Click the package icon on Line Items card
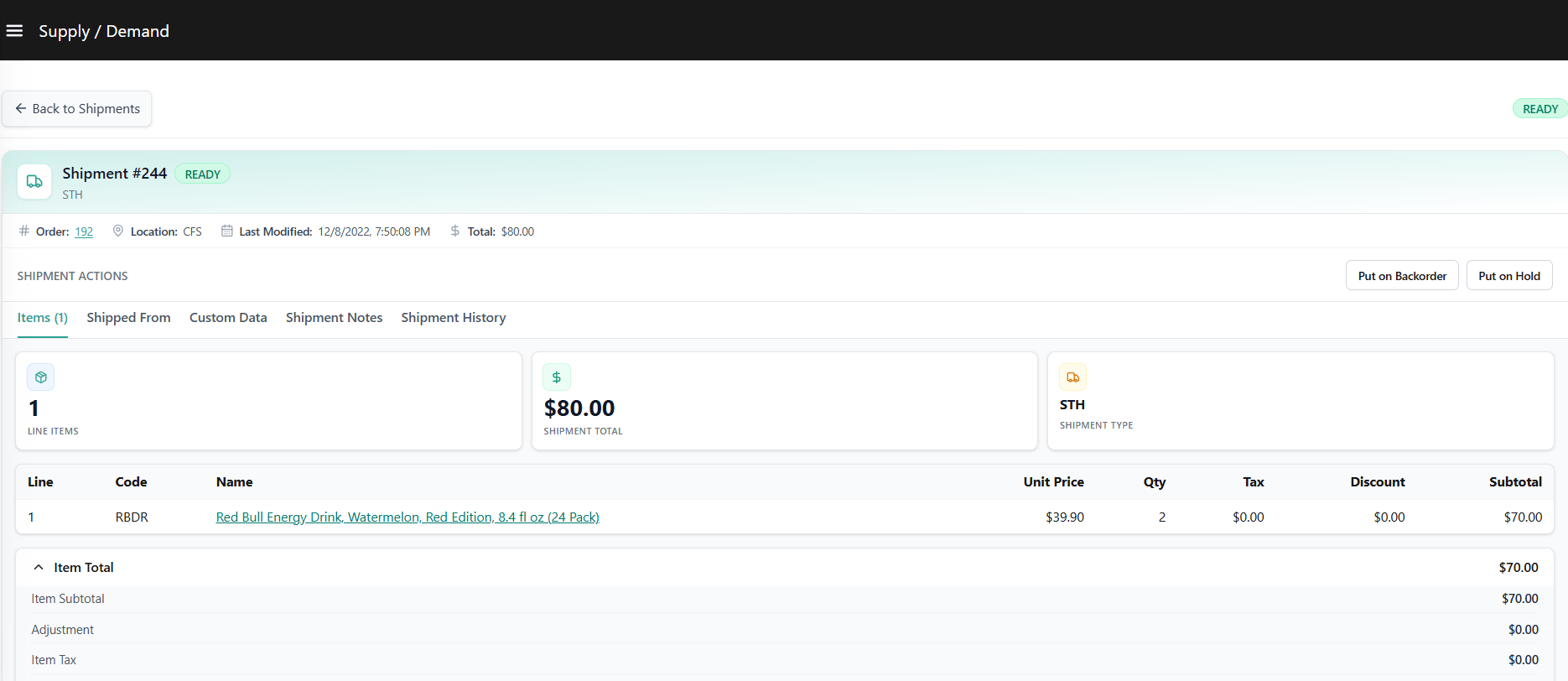The width and height of the screenshot is (1568, 681). coord(41,377)
